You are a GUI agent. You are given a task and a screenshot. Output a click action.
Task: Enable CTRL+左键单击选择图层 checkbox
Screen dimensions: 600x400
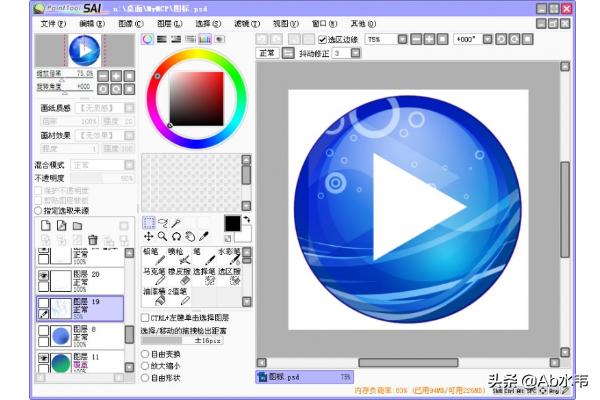[x=146, y=317]
